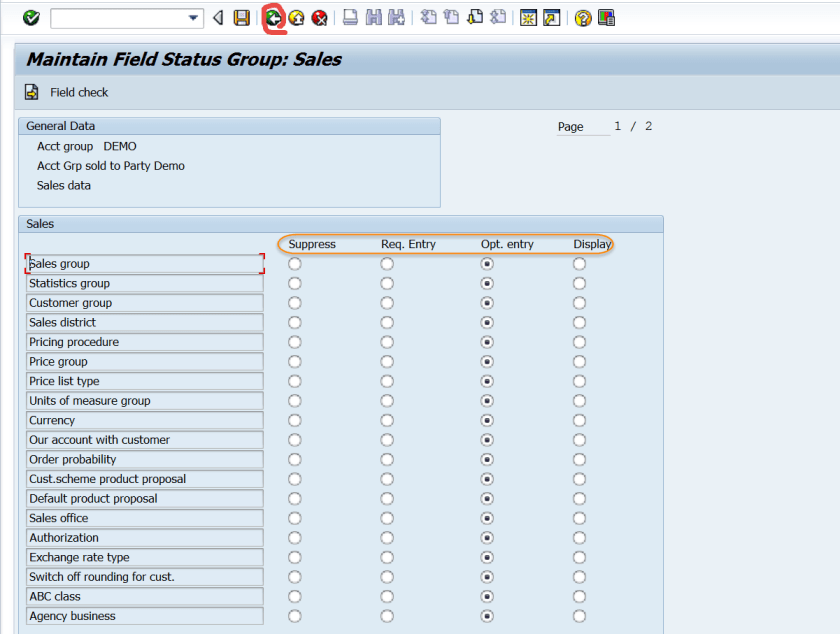This screenshot has width=840, height=634.
Task: Click the yellow Exit icon
Action: pyautogui.click(x=296, y=18)
